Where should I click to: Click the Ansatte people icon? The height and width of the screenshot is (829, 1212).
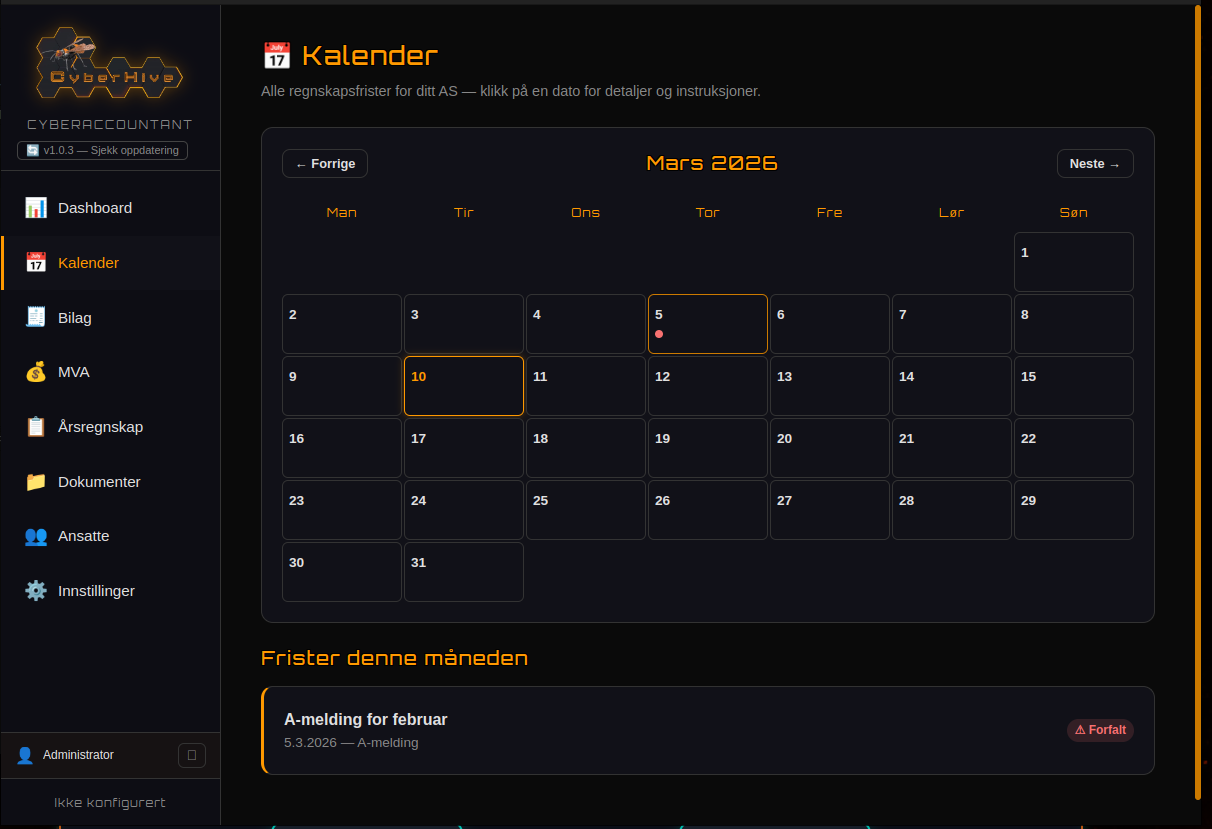tap(36, 536)
